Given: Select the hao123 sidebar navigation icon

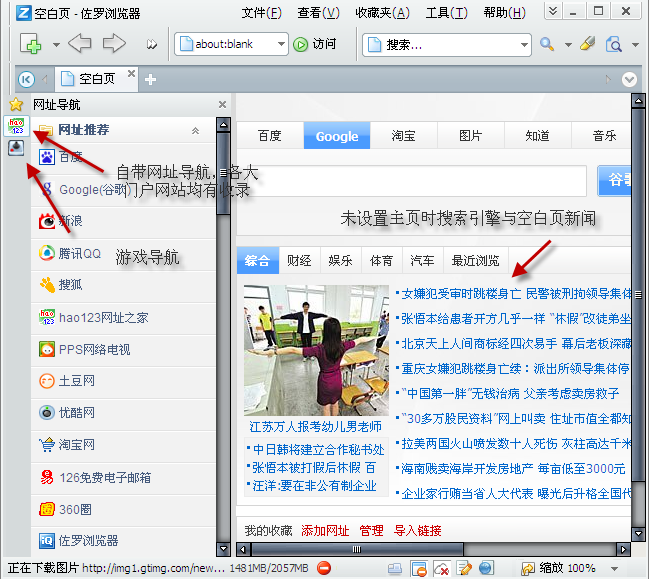Looking at the screenshot, I should [x=17, y=126].
